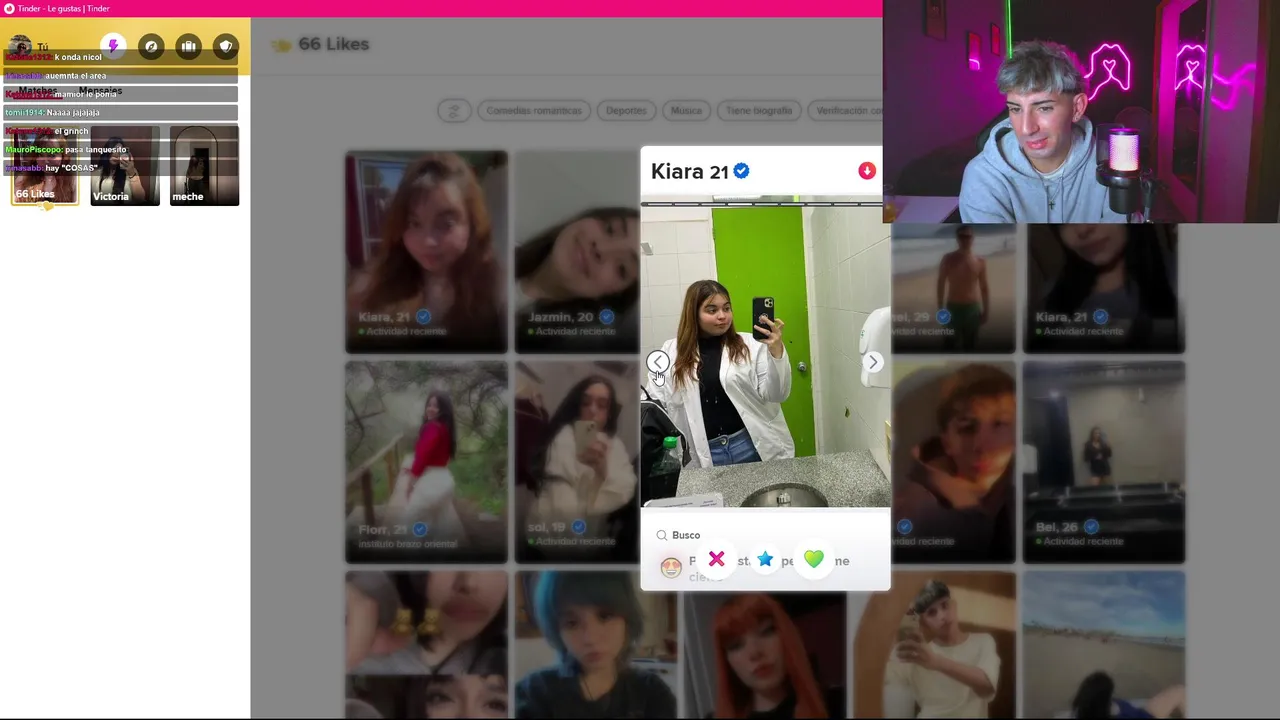The height and width of the screenshot is (720, 1280).
Task: Show the previous photo of Kiara
Action: pos(658,362)
